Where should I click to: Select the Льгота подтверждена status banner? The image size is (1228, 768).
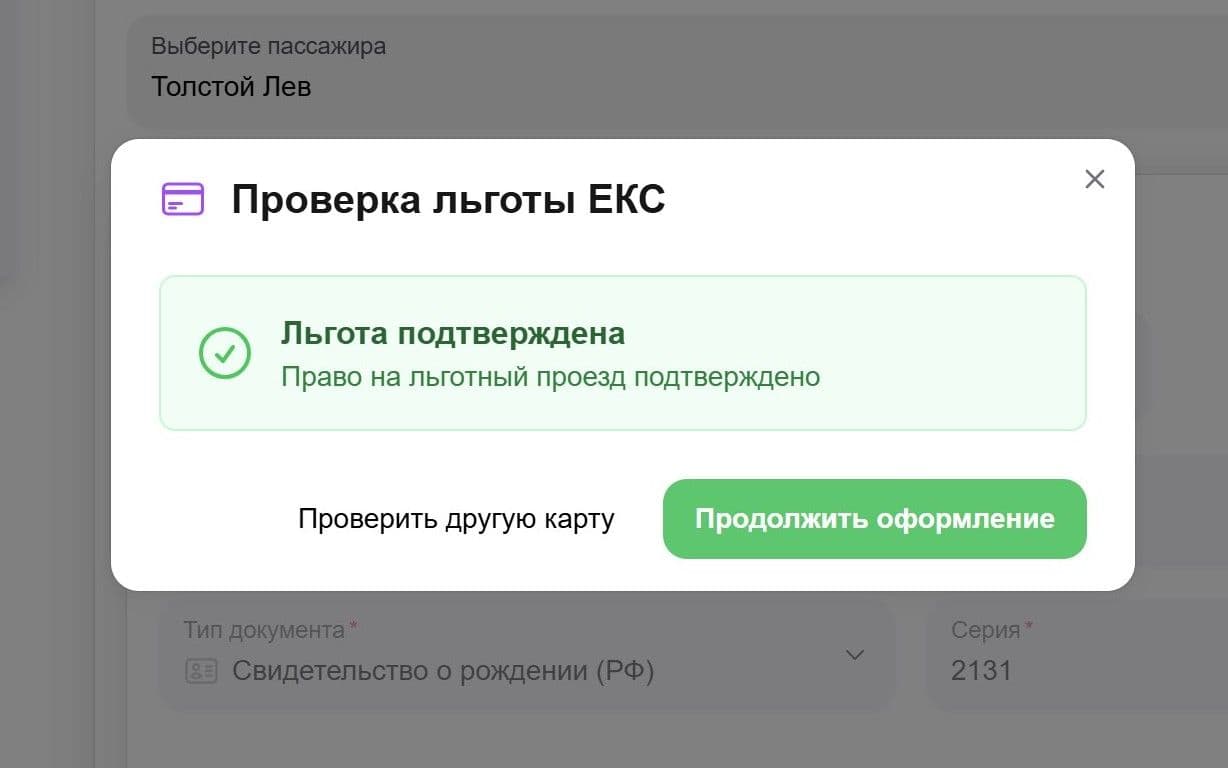click(x=622, y=352)
